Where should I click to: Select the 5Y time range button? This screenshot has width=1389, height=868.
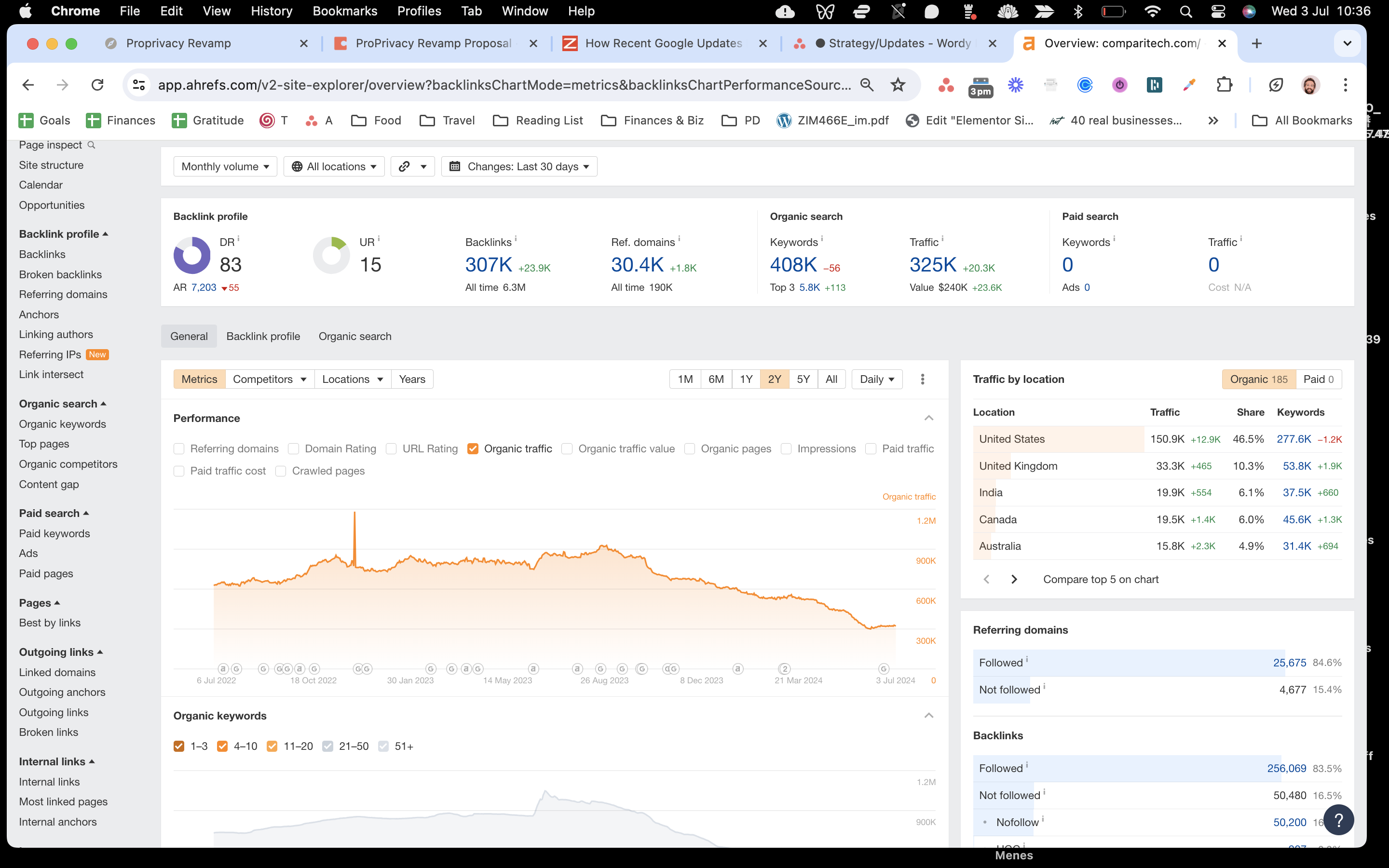803,379
